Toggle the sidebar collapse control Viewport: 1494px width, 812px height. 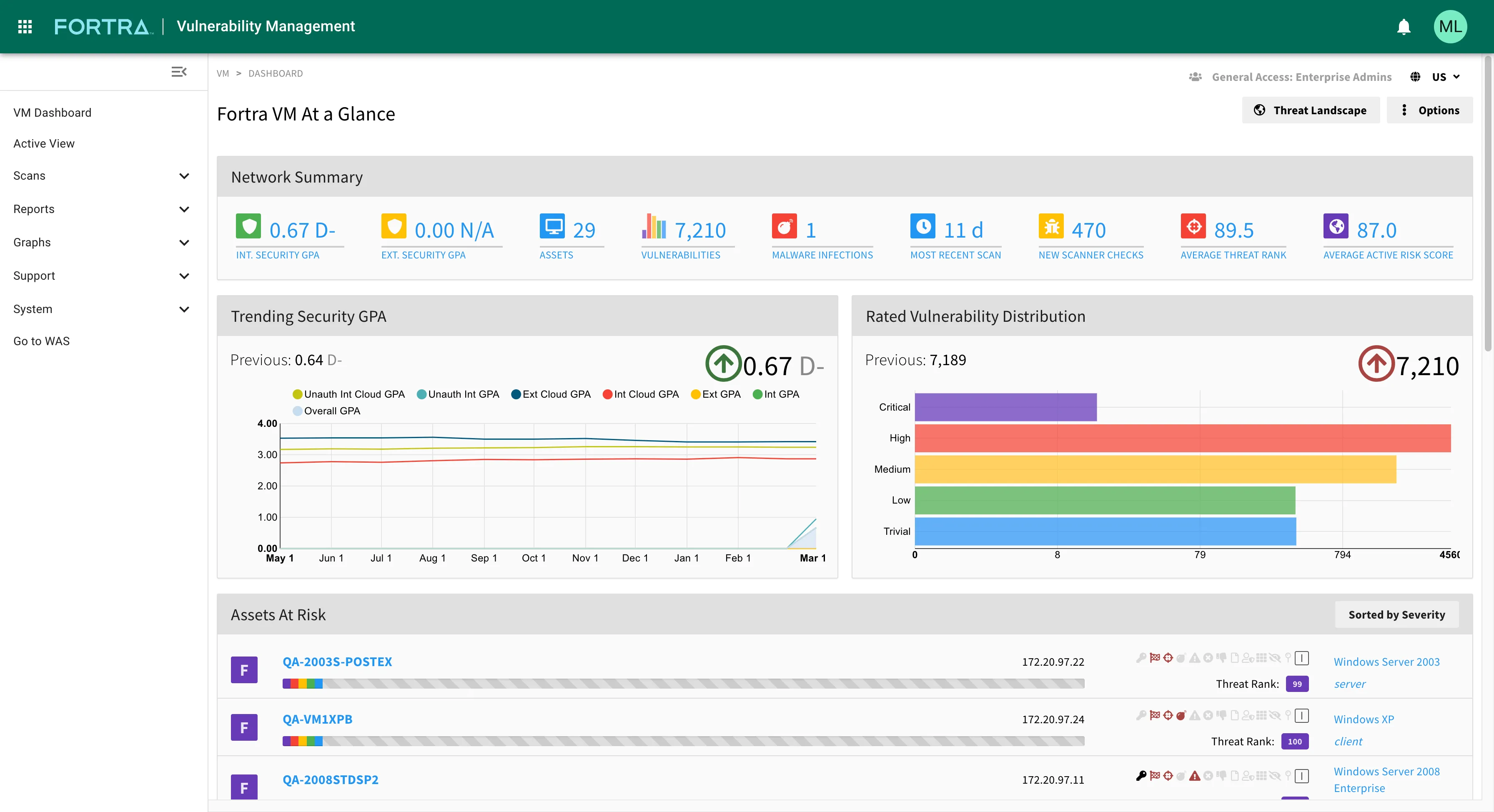point(179,71)
